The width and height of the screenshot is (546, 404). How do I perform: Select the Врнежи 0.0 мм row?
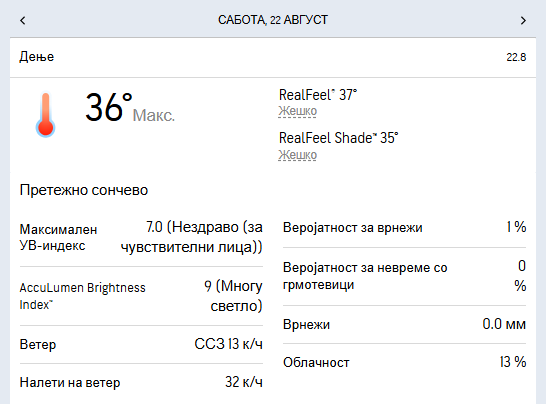tap(404, 324)
